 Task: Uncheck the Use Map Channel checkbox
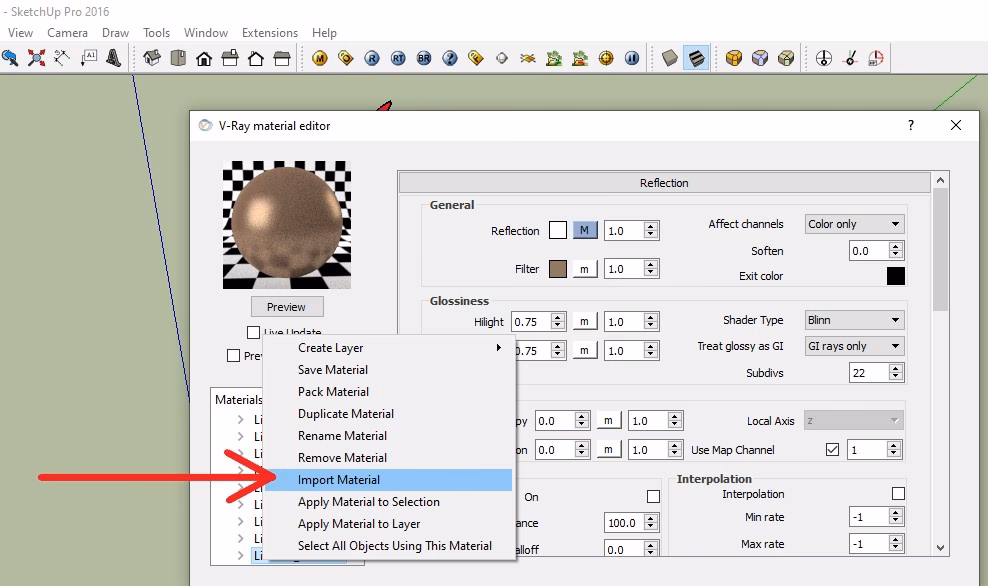pos(832,450)
